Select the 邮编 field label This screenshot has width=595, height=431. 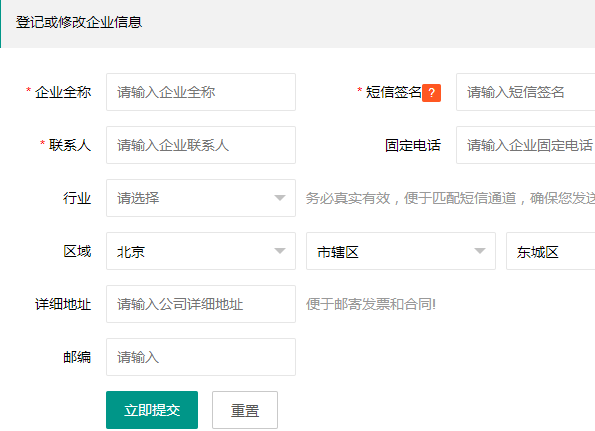coord(77,357)
